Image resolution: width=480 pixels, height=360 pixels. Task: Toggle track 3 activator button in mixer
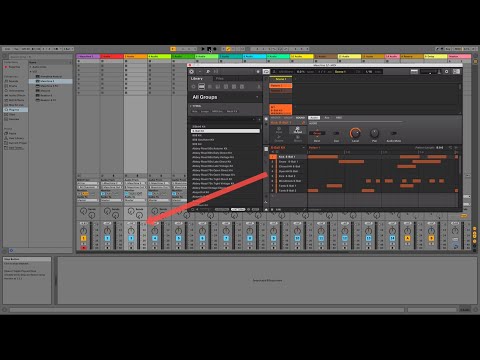pyautogui.click(x=131, y=238)
